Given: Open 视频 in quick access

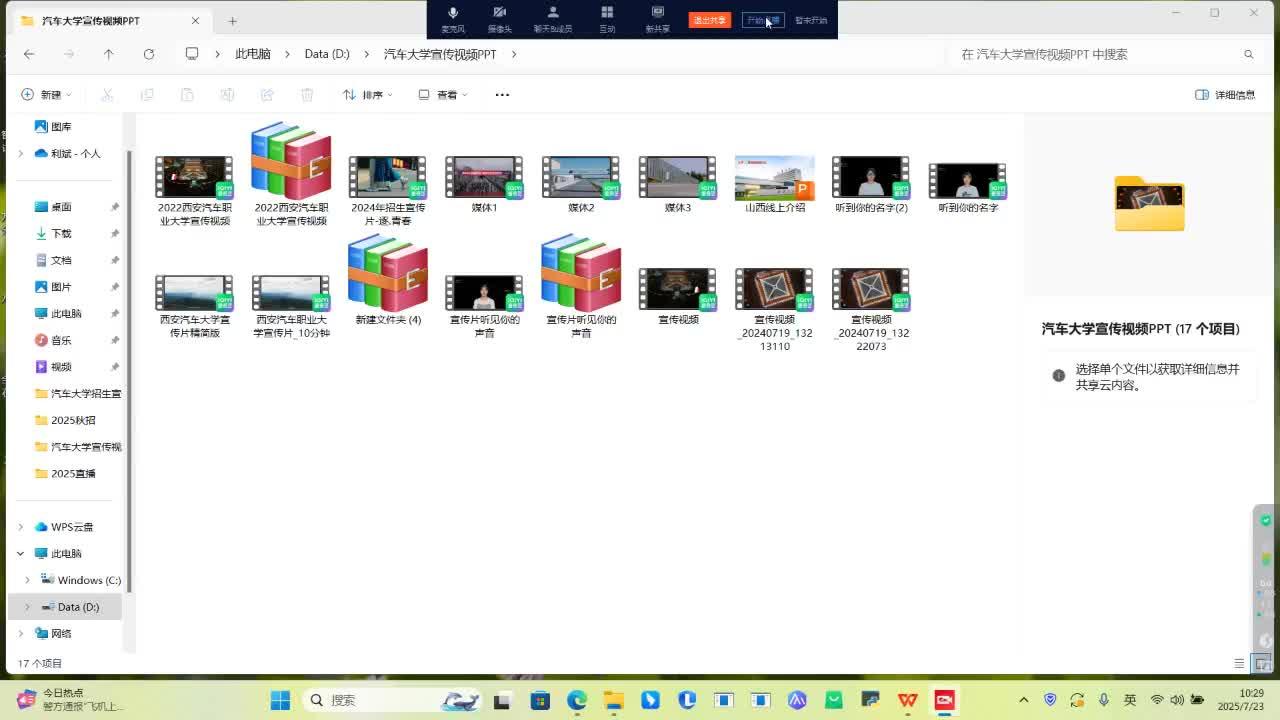Looking at the screenshot, I should point(61,367).
